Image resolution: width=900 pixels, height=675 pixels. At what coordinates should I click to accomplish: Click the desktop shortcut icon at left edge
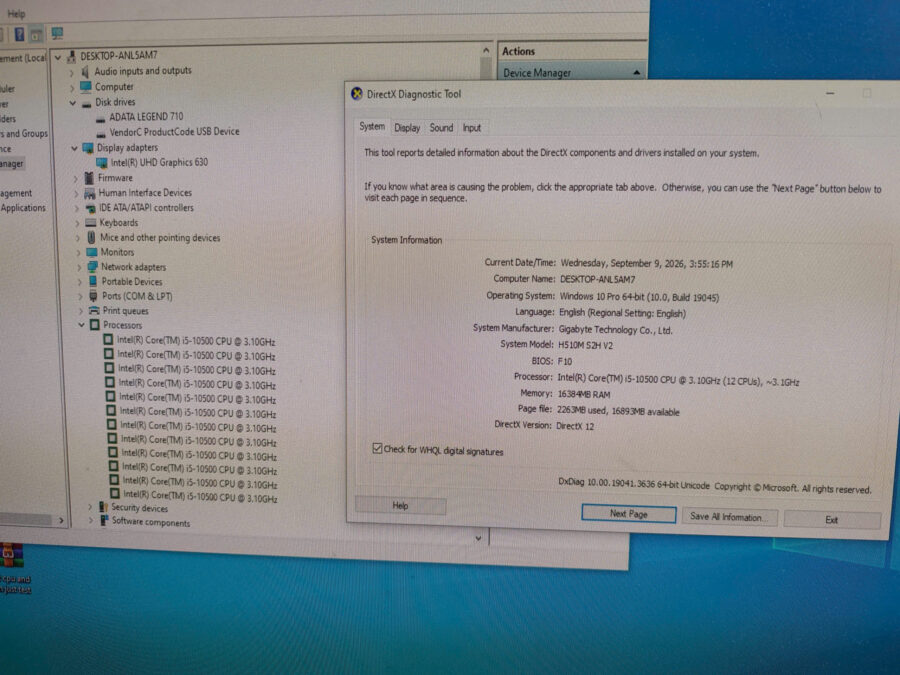[x=11, y=555]
